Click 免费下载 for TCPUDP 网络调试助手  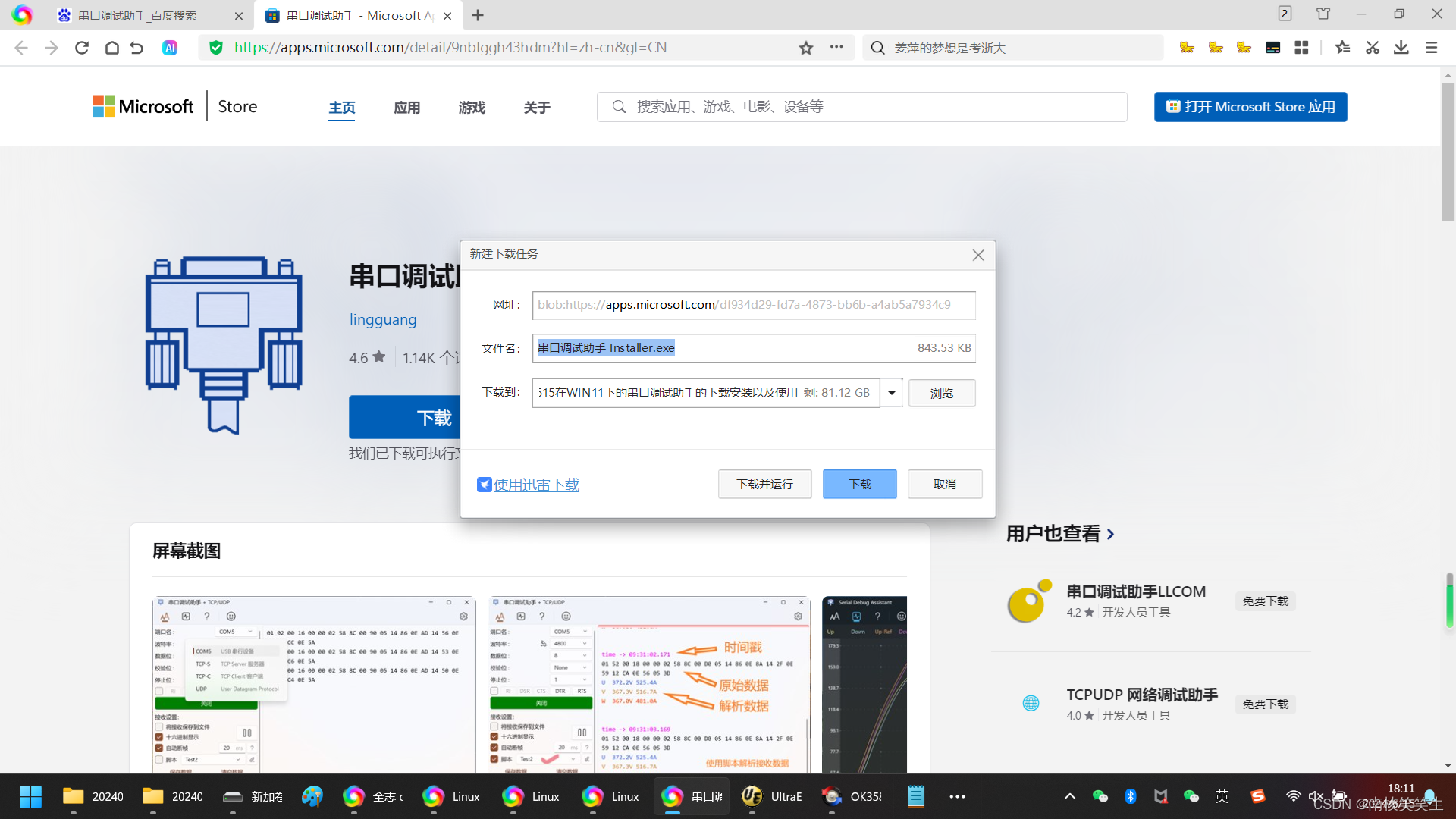pos(1265,704)
